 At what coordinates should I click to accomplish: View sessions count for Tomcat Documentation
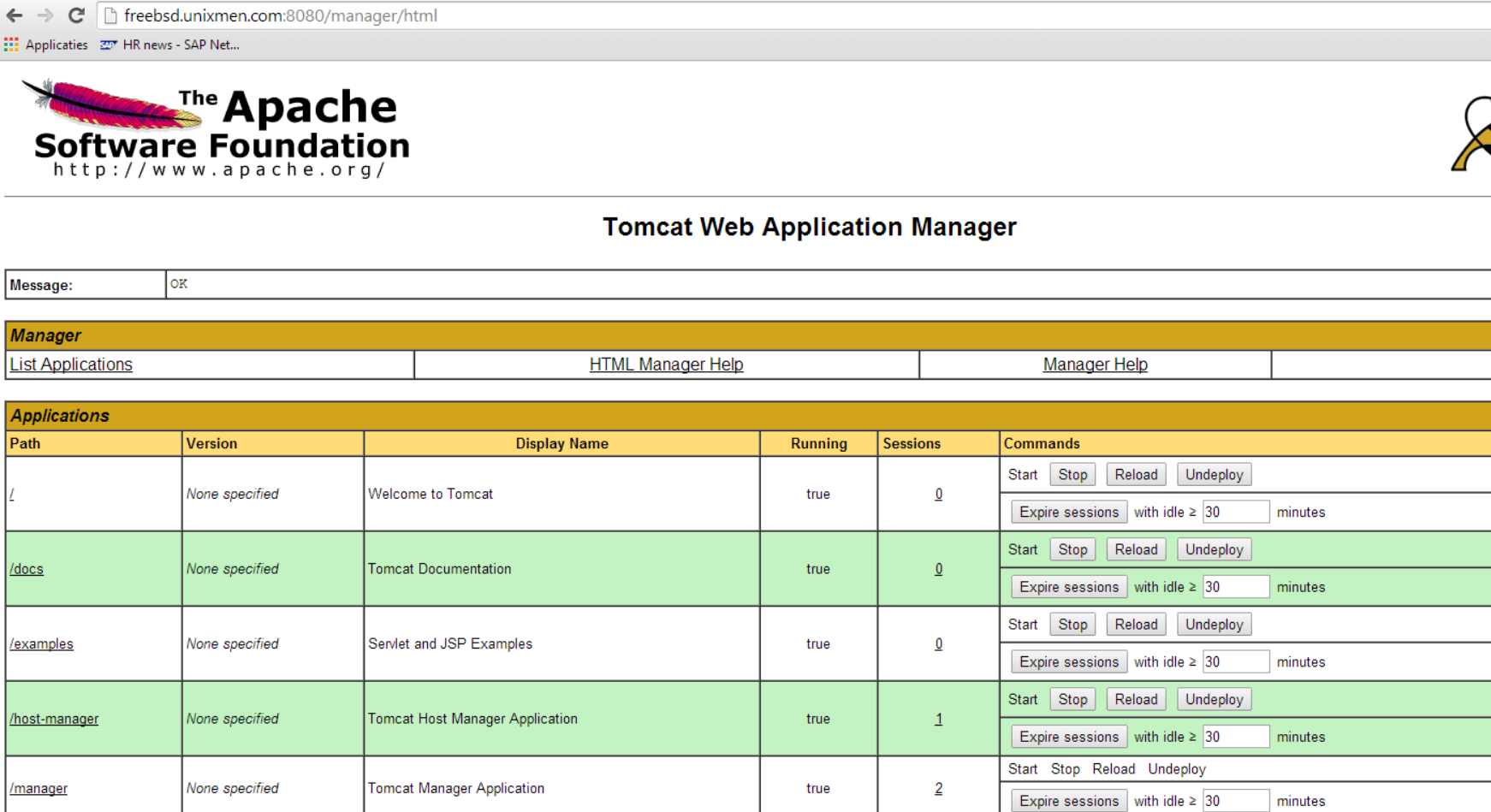938,569
